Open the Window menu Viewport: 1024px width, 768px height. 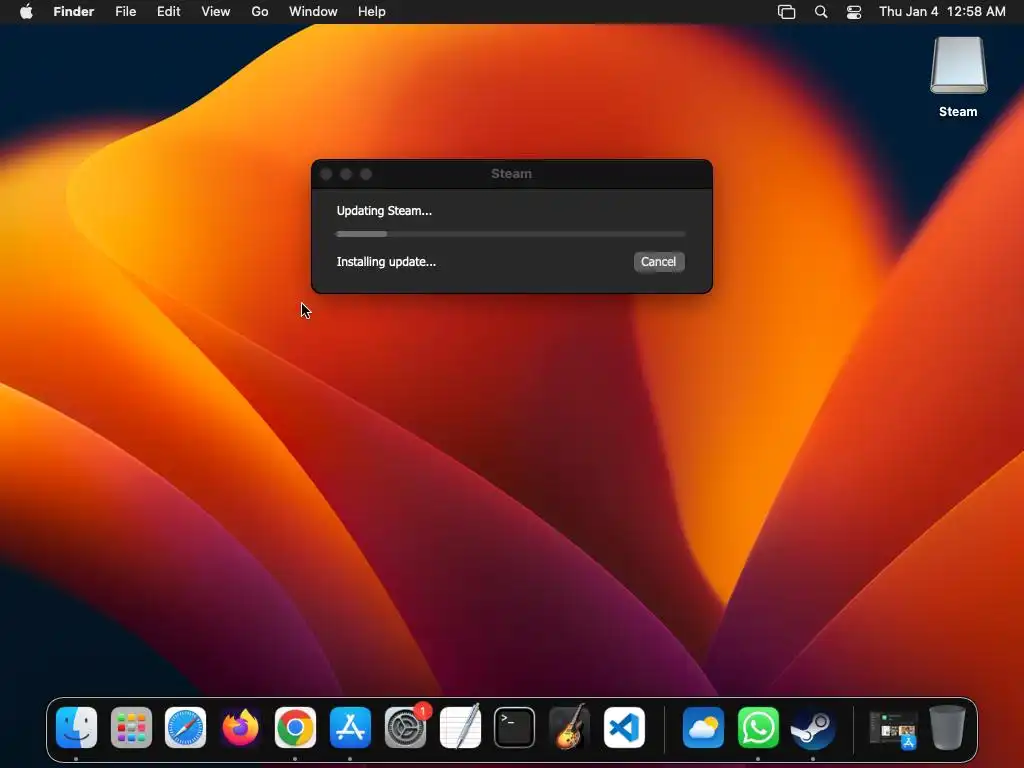pyautogui.click(x=313, y=12)
